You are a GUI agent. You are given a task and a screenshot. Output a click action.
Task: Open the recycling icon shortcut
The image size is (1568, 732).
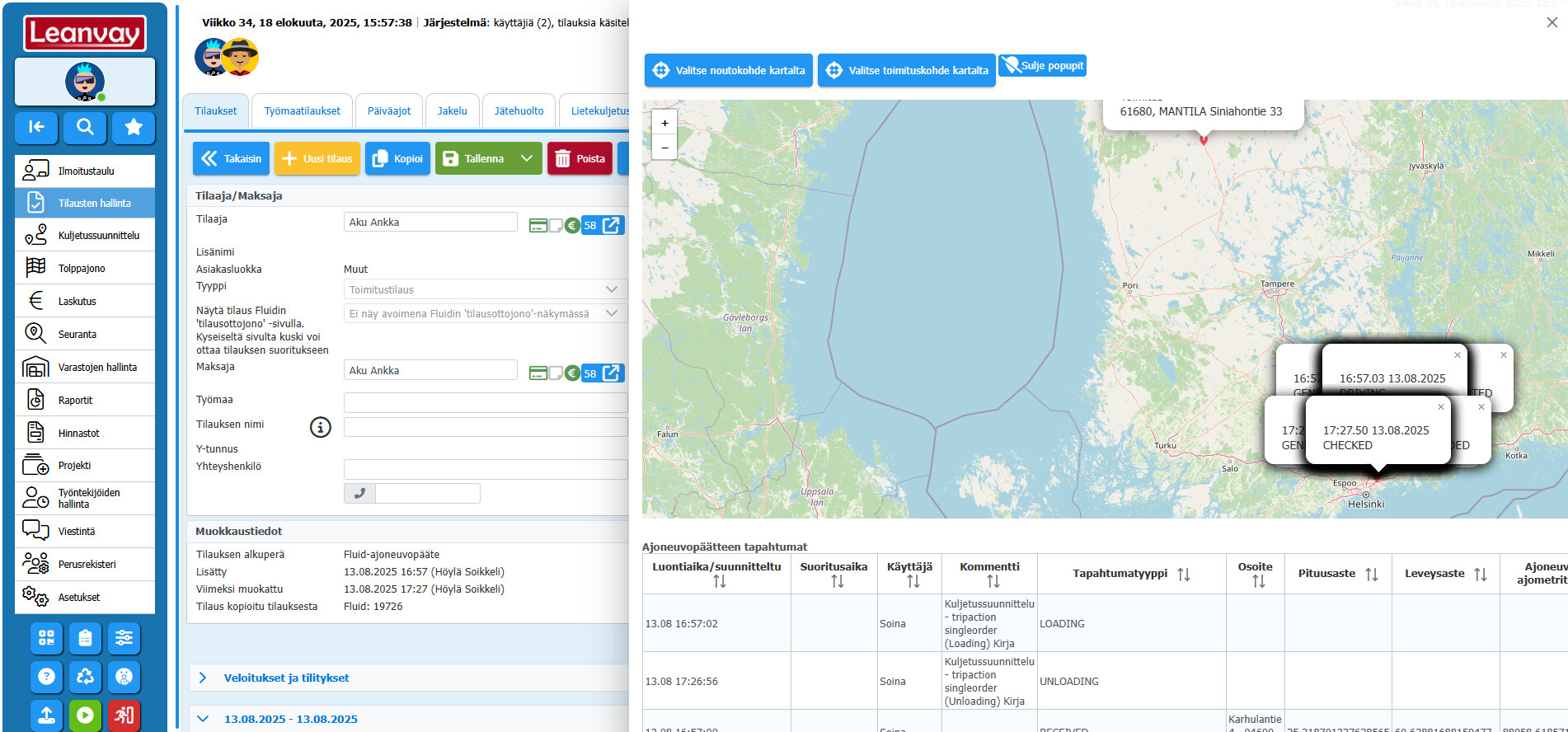[x=85, y=677]
